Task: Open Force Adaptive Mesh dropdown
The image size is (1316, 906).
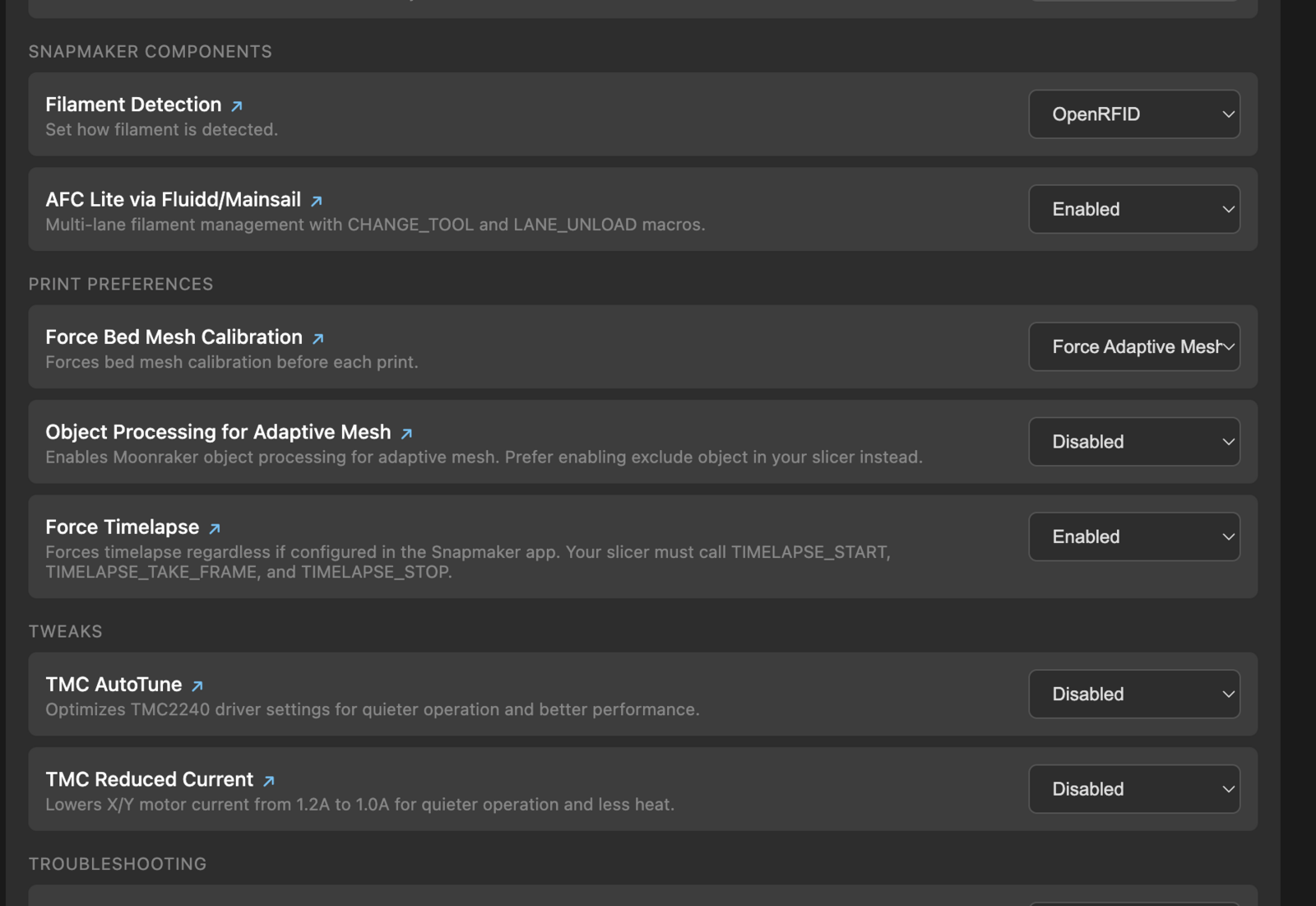Action: coord(1134,346)
